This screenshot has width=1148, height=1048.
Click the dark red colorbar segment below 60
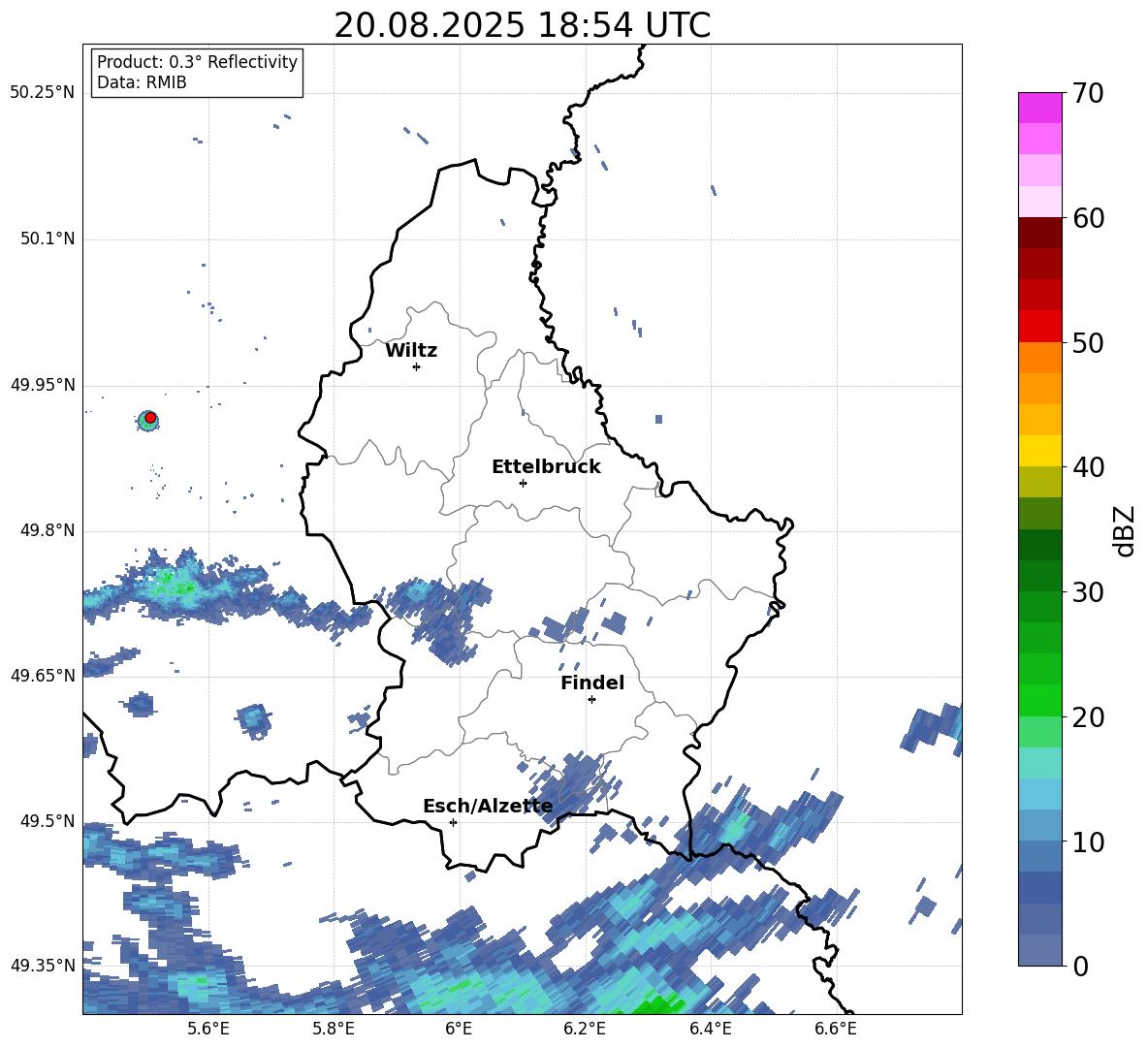coord(1039,233)
